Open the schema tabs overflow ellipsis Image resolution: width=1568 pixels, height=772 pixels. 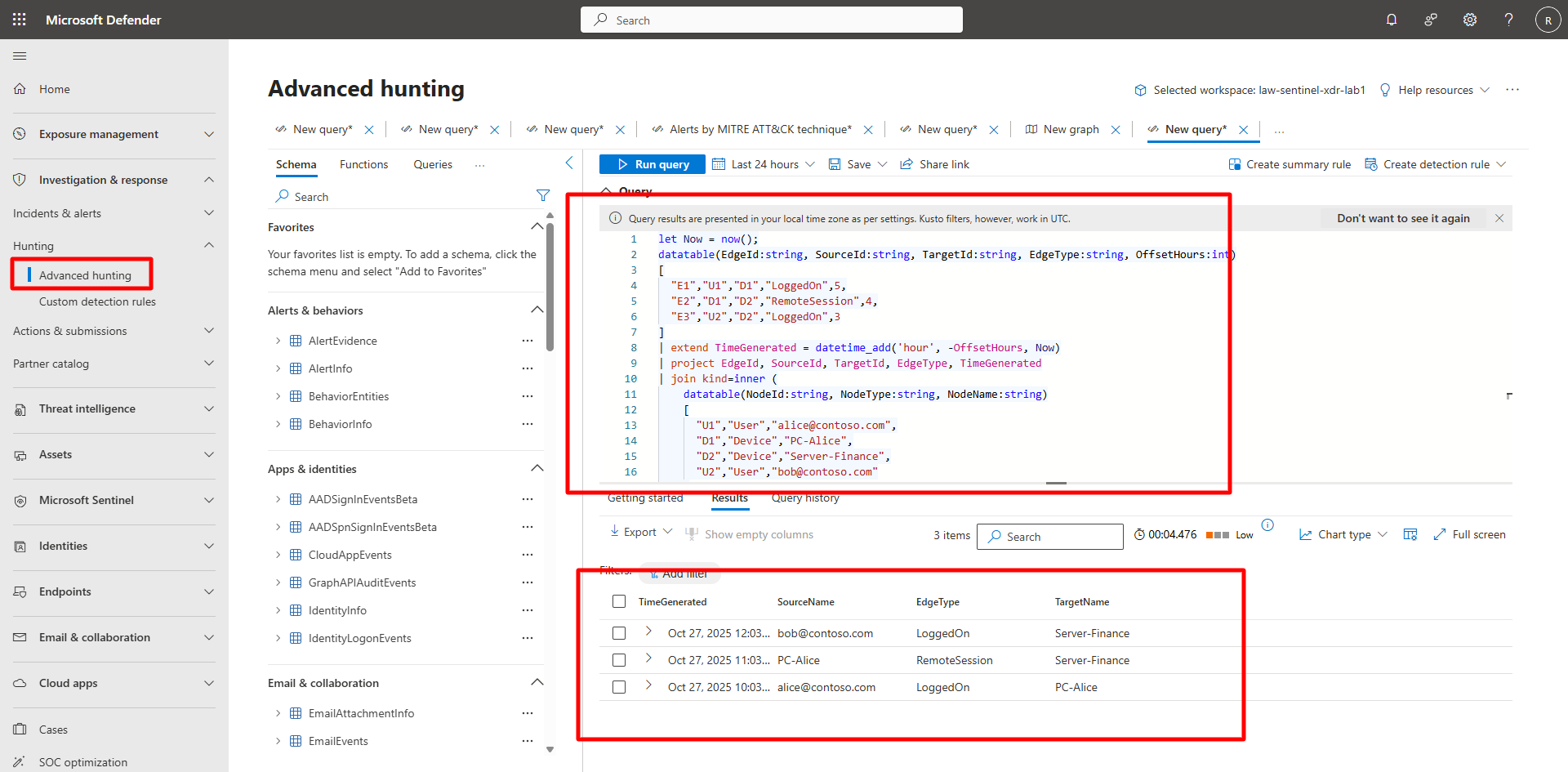coord(480,165)
